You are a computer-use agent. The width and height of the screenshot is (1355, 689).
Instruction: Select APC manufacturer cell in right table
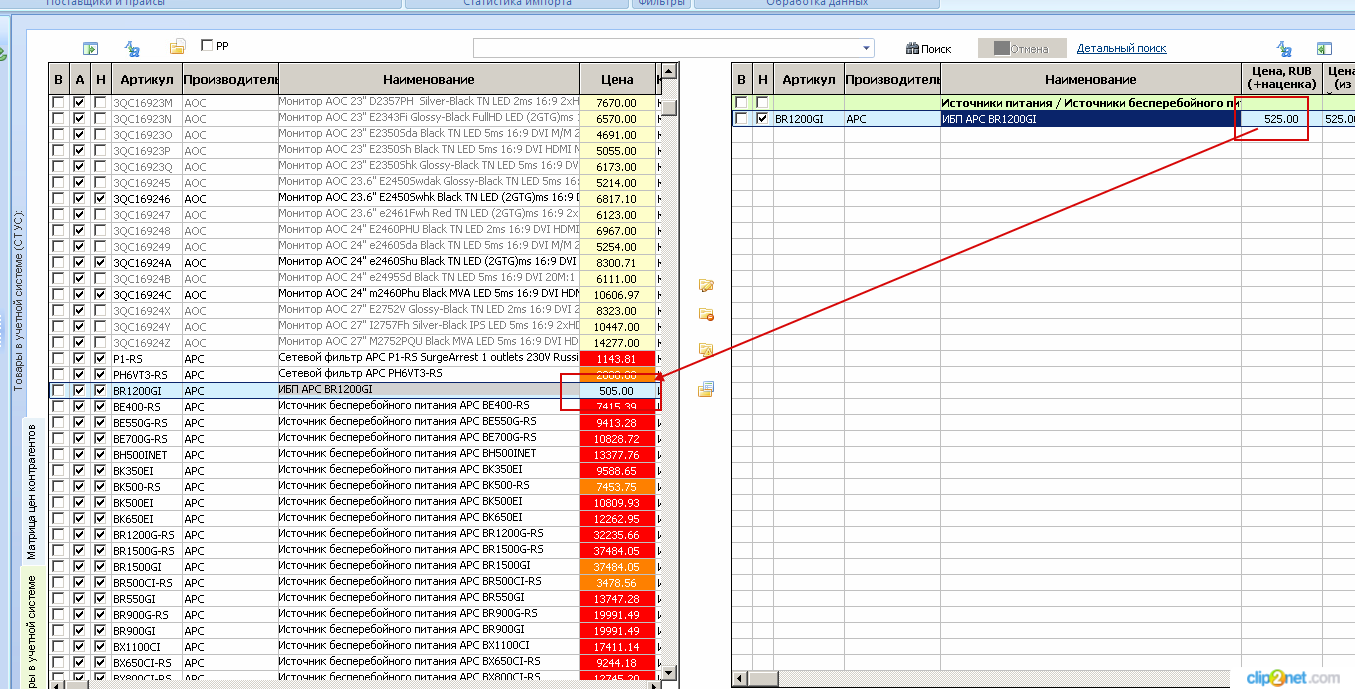pos(892,119)
